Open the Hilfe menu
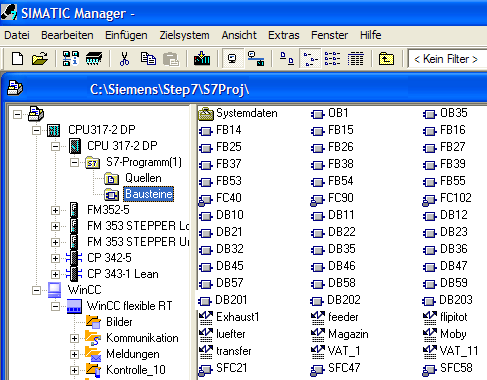487x380 pixels. (x=370, y=35)
